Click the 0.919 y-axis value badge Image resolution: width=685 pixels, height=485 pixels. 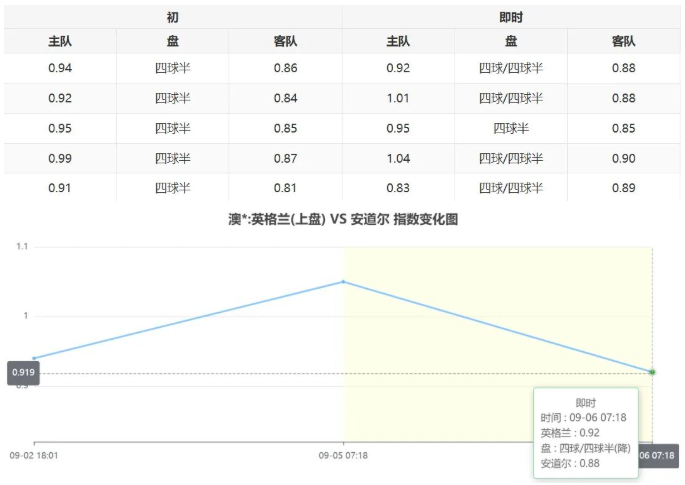pos(22,373)
